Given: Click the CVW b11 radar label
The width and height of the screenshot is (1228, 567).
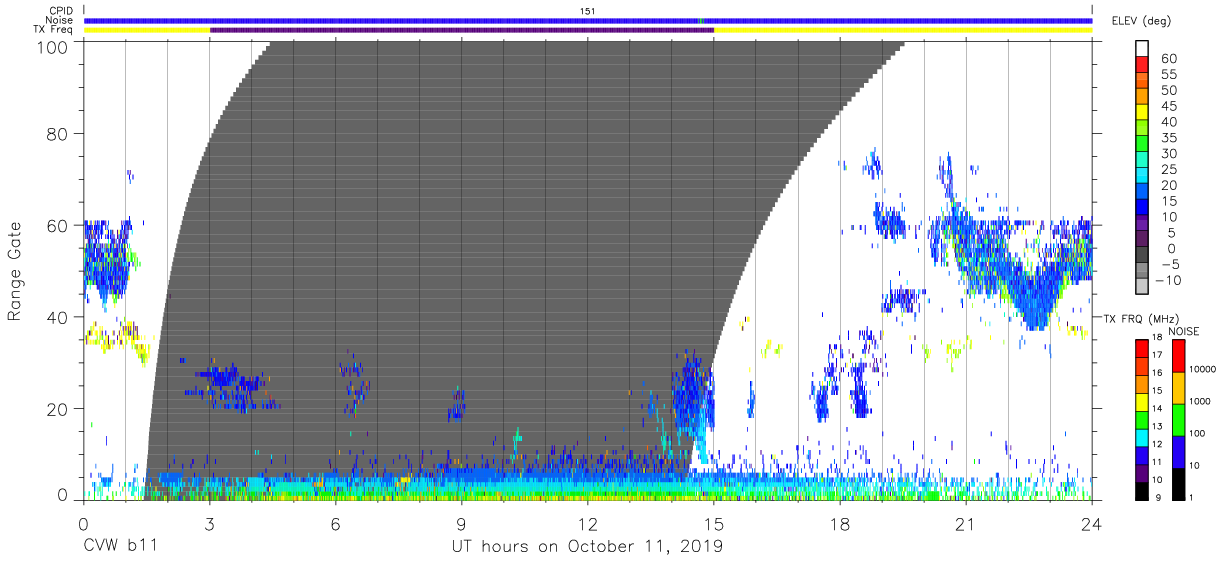Looking at the screenshot, I should tap(120, 547).
